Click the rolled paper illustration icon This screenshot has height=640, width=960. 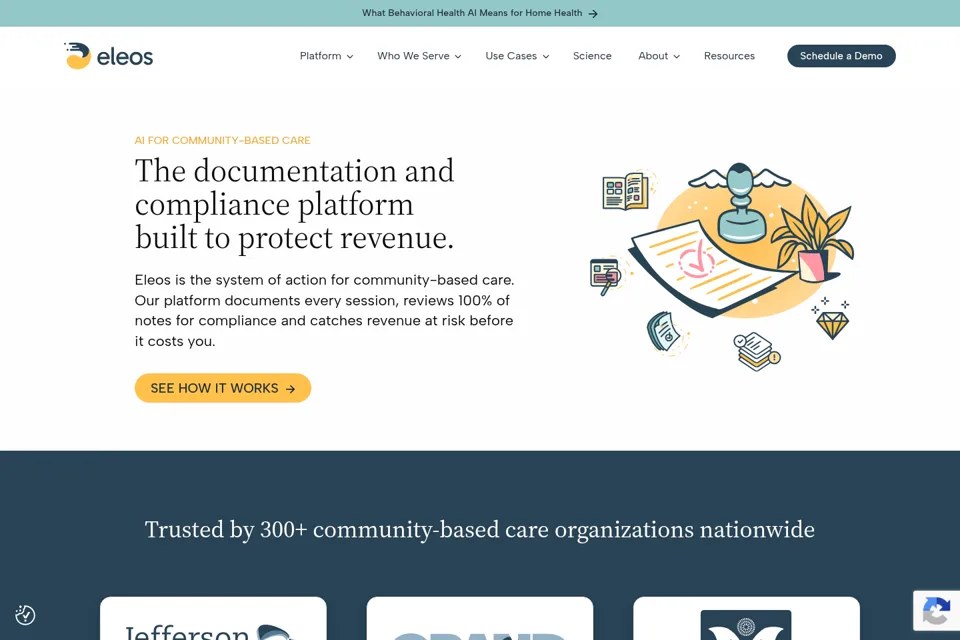(663, 331)
